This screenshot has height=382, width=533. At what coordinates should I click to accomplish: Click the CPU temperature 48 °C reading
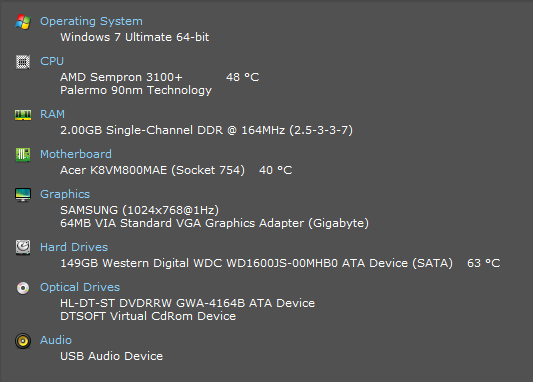click(243, 77)
